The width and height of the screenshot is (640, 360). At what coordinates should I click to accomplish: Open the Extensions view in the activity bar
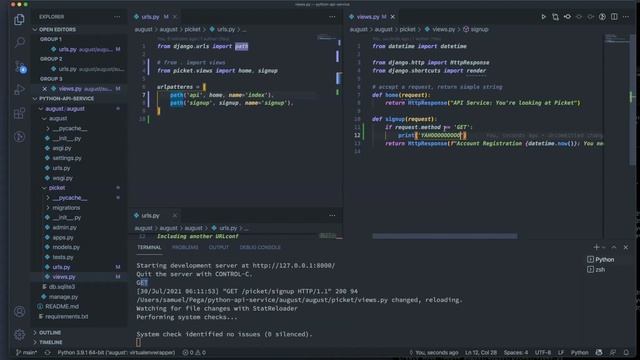tap(19, 113)
